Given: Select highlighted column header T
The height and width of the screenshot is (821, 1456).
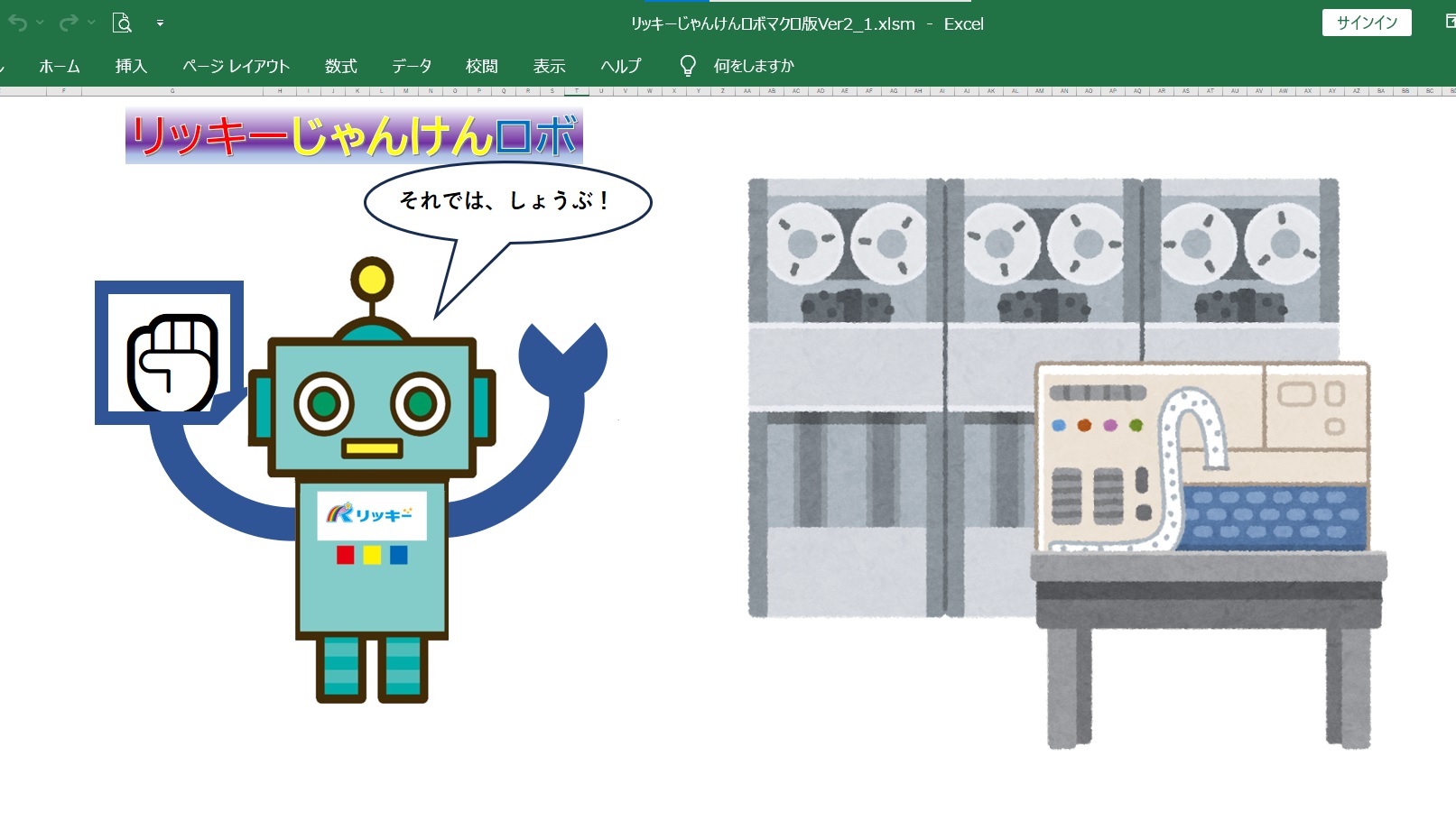Looking at the screenshot, I should pyautogui.click(x=577, y=91).
